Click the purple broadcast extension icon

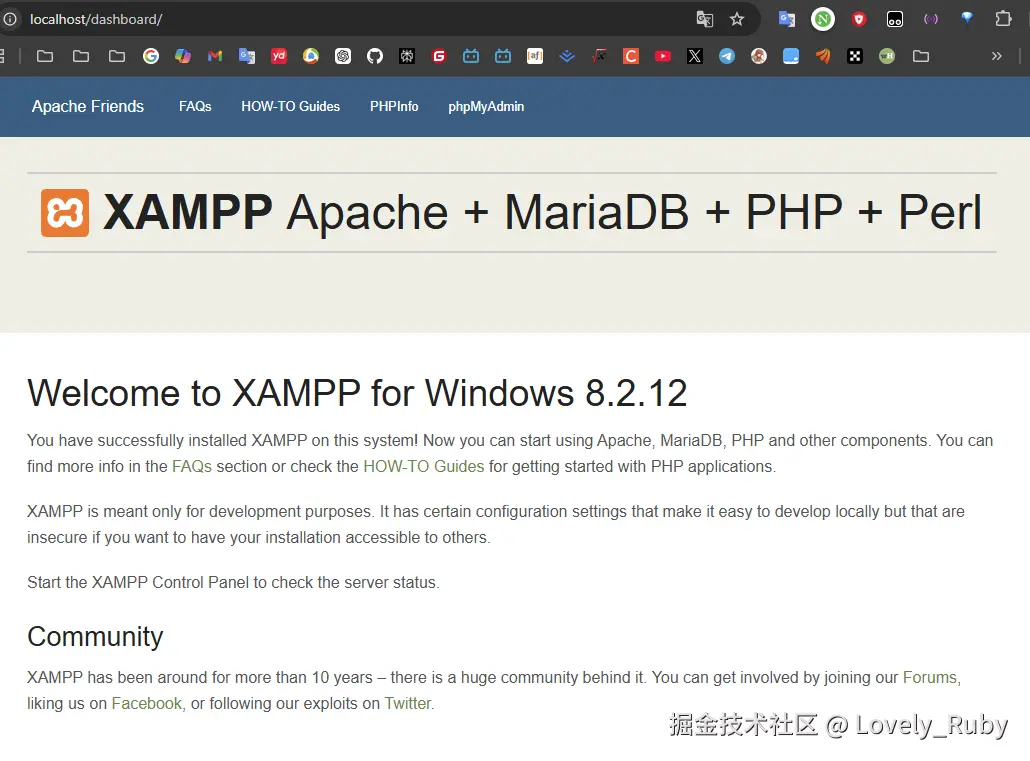pyautogui.click(x=931, y=19)
